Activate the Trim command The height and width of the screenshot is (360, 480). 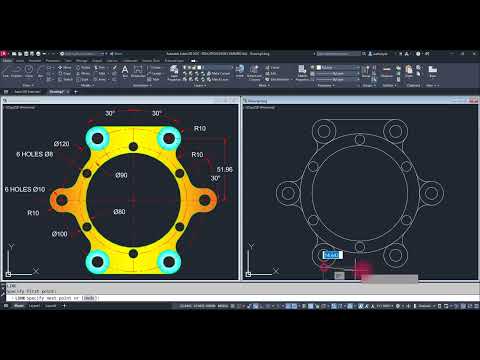click(x=100, y=68)
